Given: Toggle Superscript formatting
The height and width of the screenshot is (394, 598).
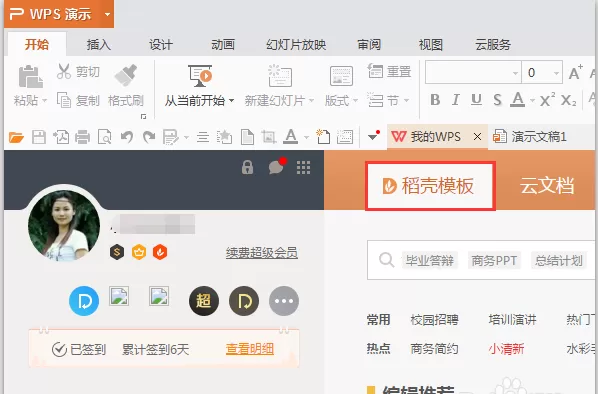Looking at the screenshot, I should (547, 100).
